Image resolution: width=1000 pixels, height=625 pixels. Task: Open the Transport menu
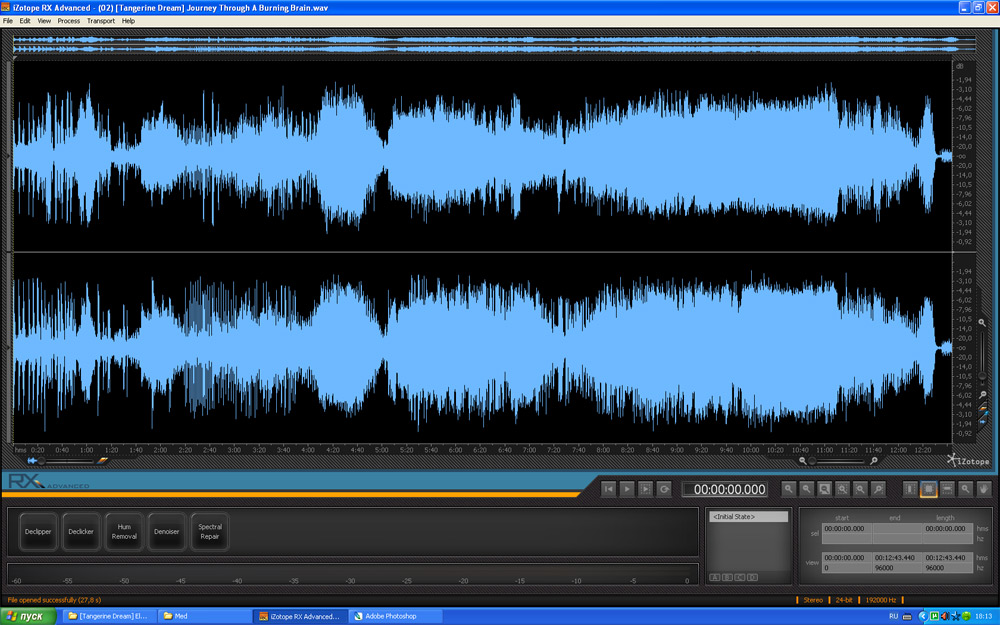point(101,20)
